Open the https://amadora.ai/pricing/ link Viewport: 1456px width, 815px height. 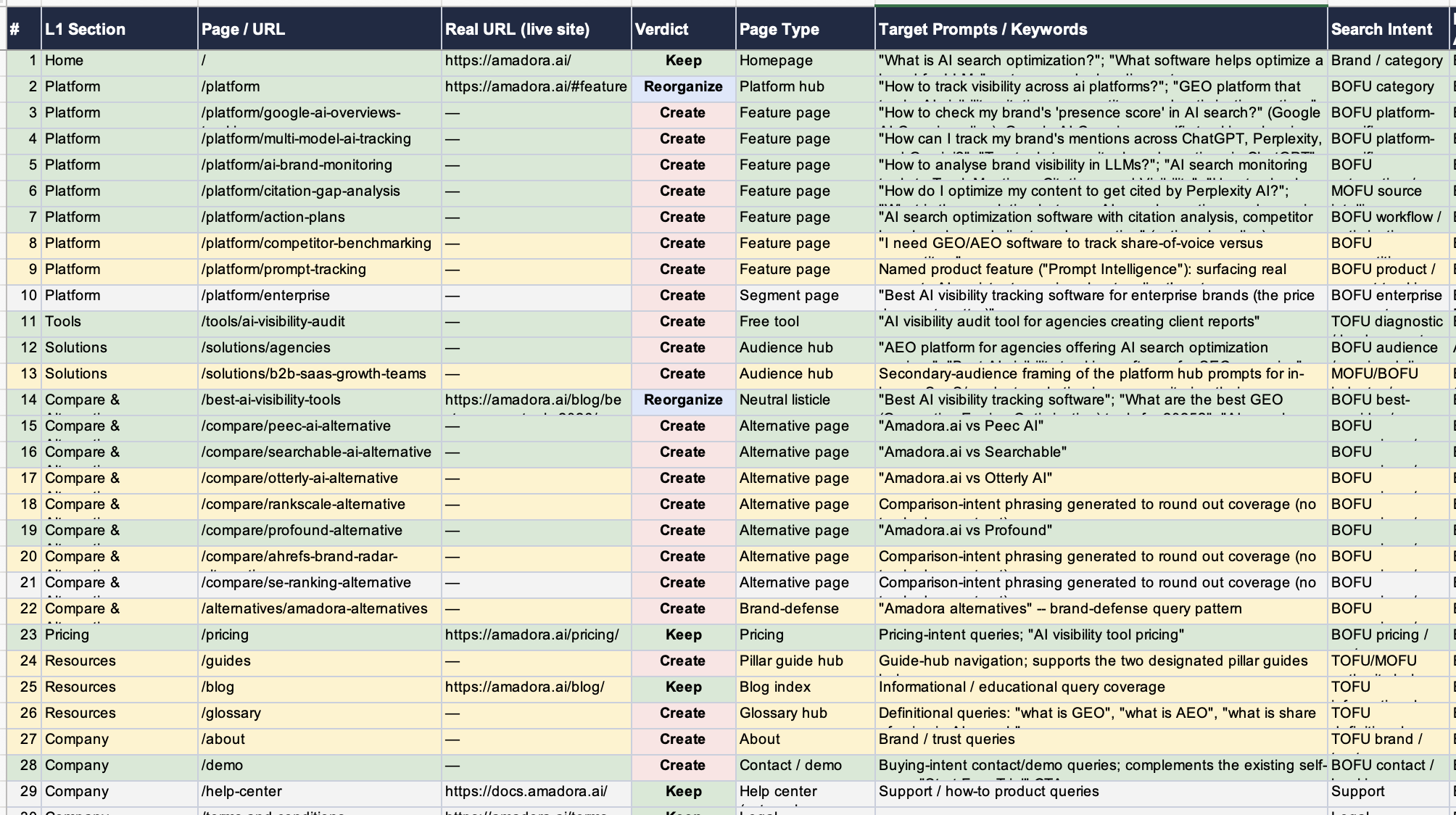tap(531, 635)
